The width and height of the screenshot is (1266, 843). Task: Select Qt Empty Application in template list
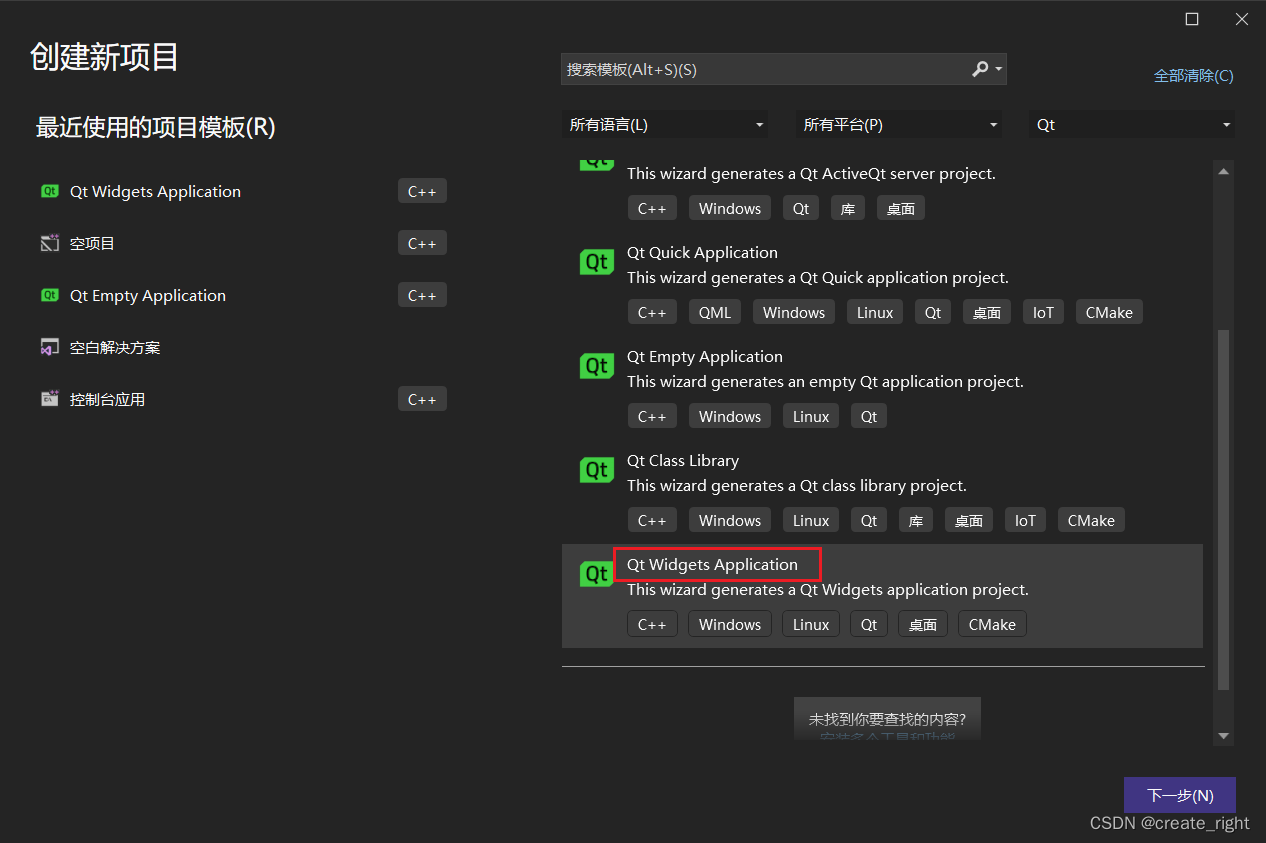click(x=705, y=357)
